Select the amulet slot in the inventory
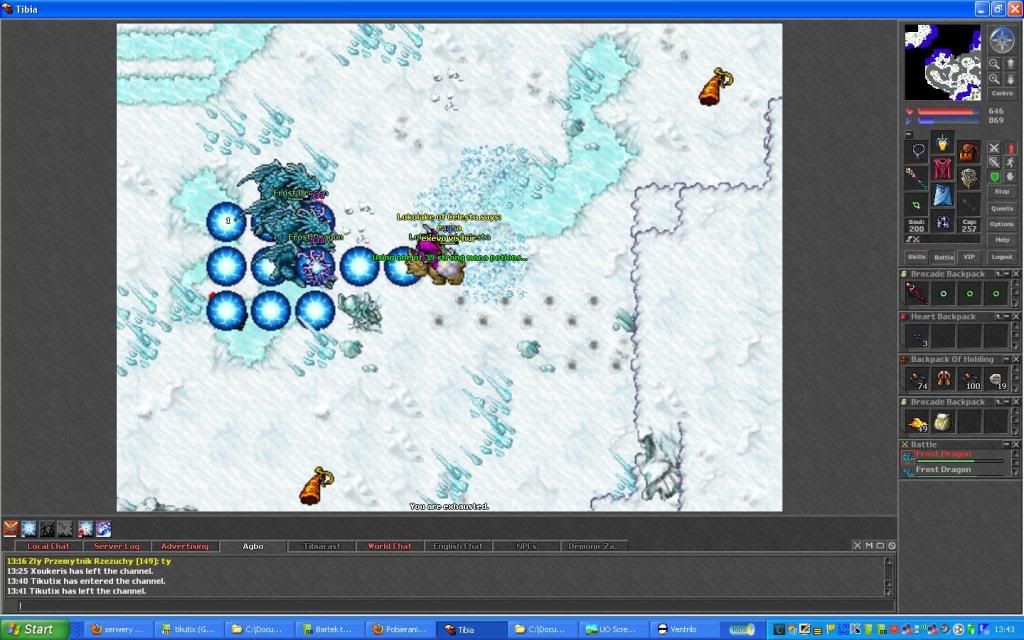The image size is (1024, 640). pos(918,151)
